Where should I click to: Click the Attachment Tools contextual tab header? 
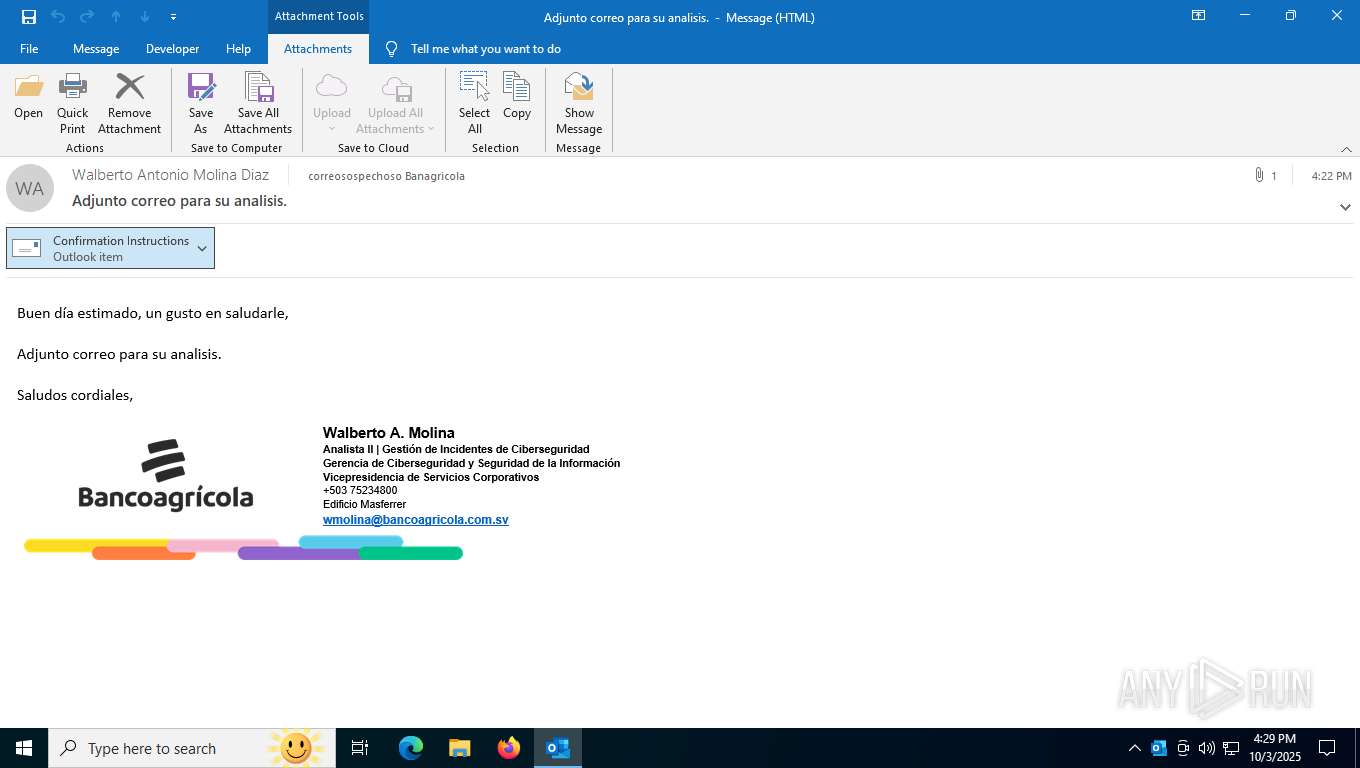[318, 16]
